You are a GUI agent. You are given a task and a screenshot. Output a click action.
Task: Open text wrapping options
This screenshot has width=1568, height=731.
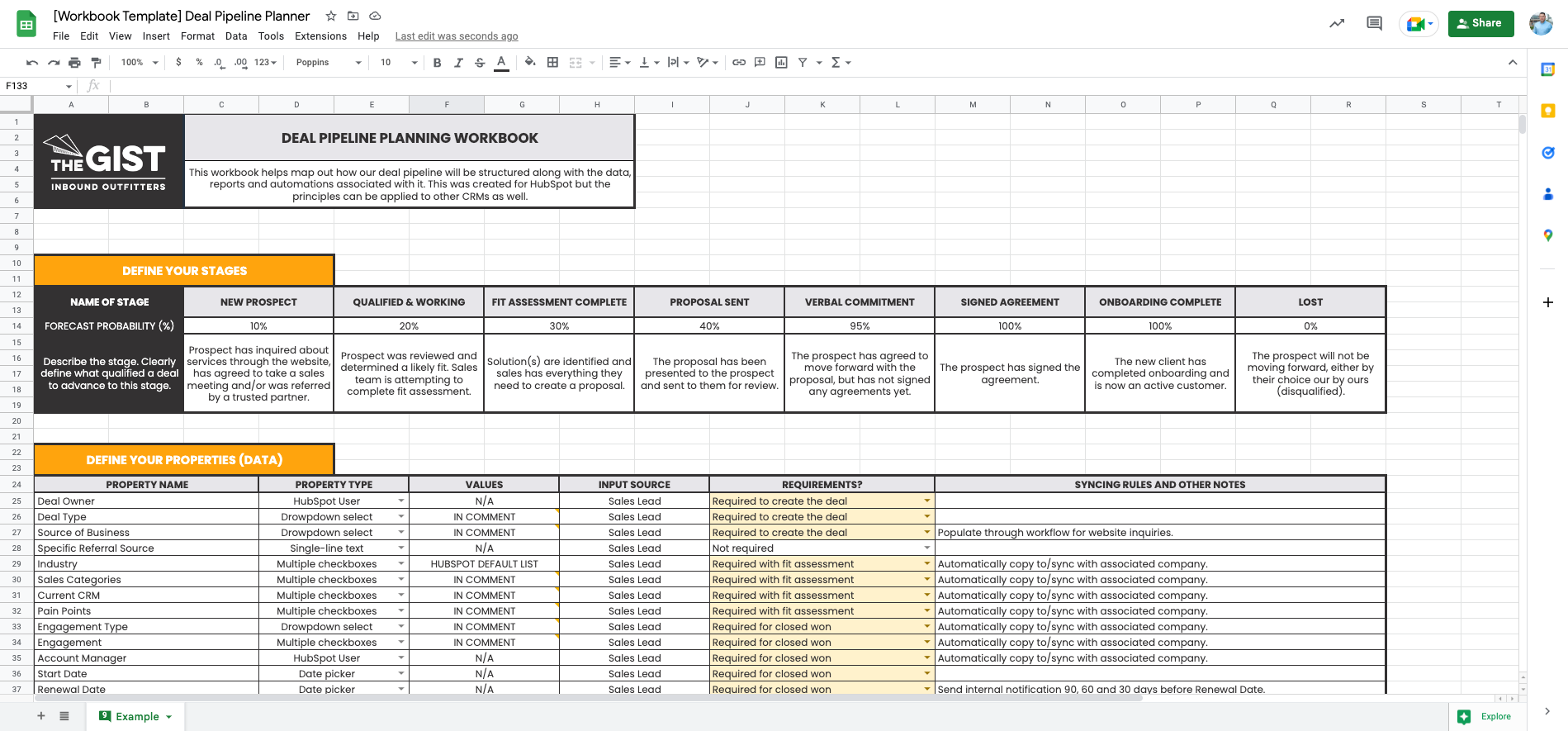(x=678, y=63)
